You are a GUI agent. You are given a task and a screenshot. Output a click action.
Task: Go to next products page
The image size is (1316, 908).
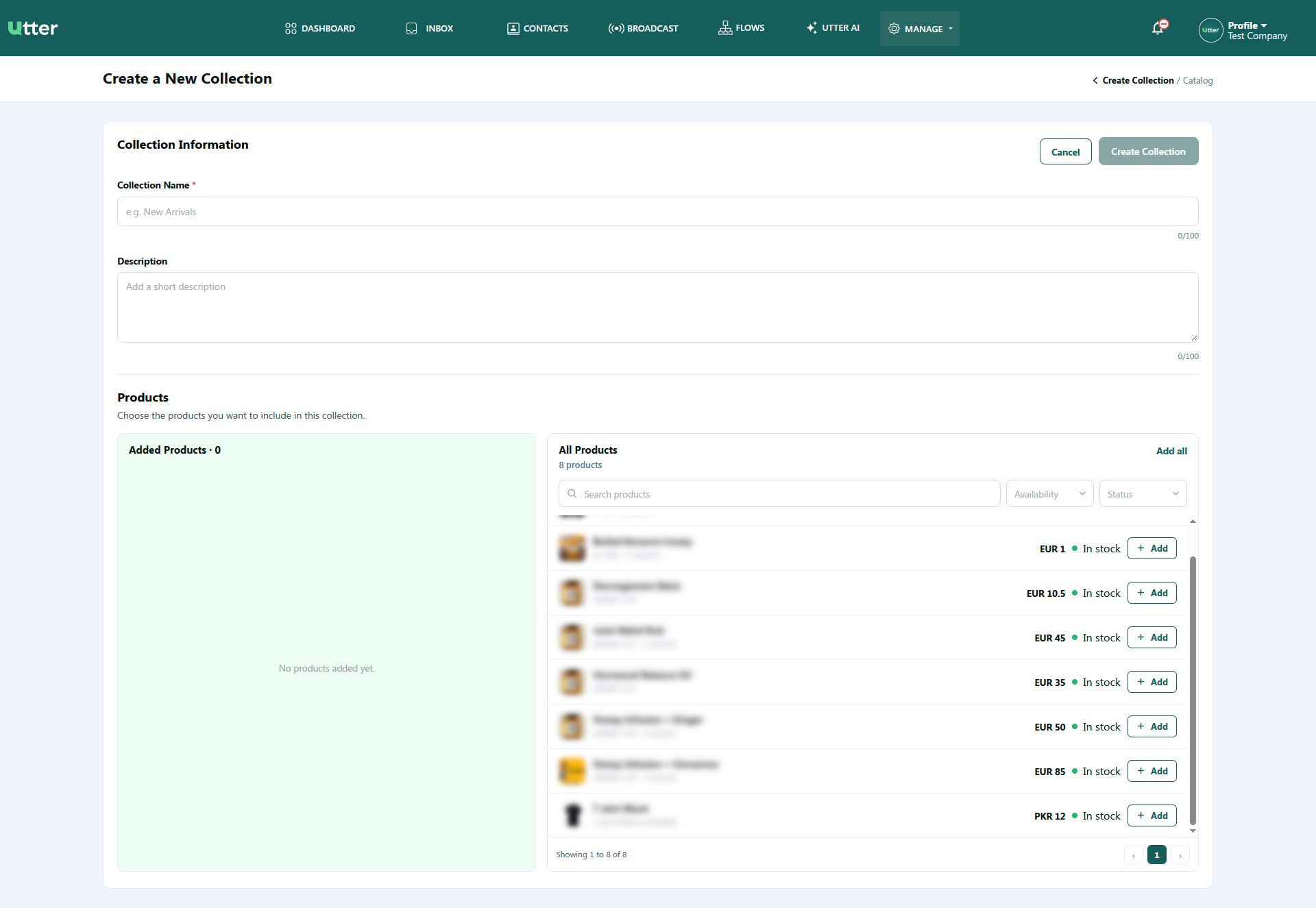1180,855
